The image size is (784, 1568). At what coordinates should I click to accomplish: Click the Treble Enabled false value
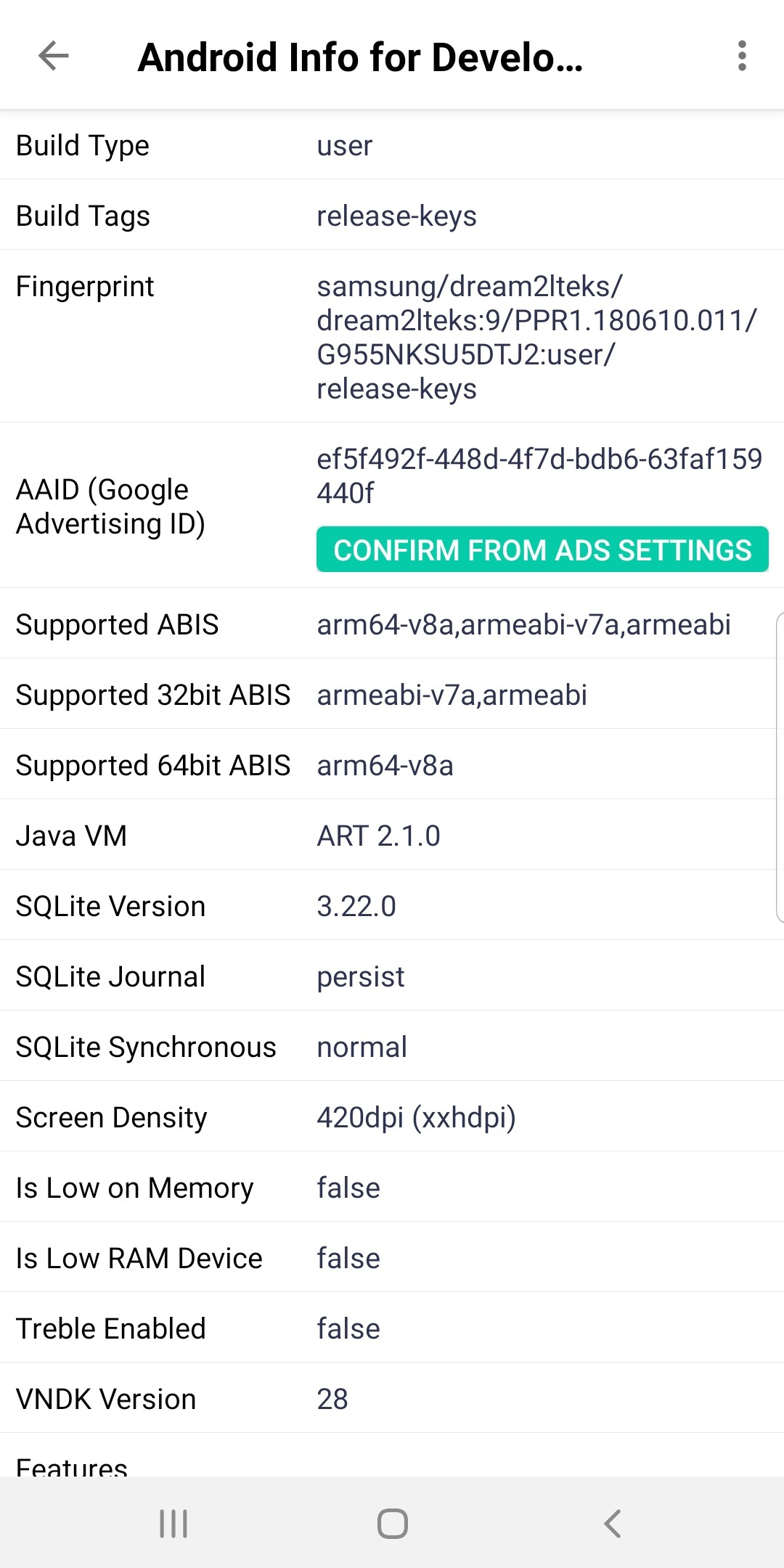pyautogui.click(x=348, y=1328)
